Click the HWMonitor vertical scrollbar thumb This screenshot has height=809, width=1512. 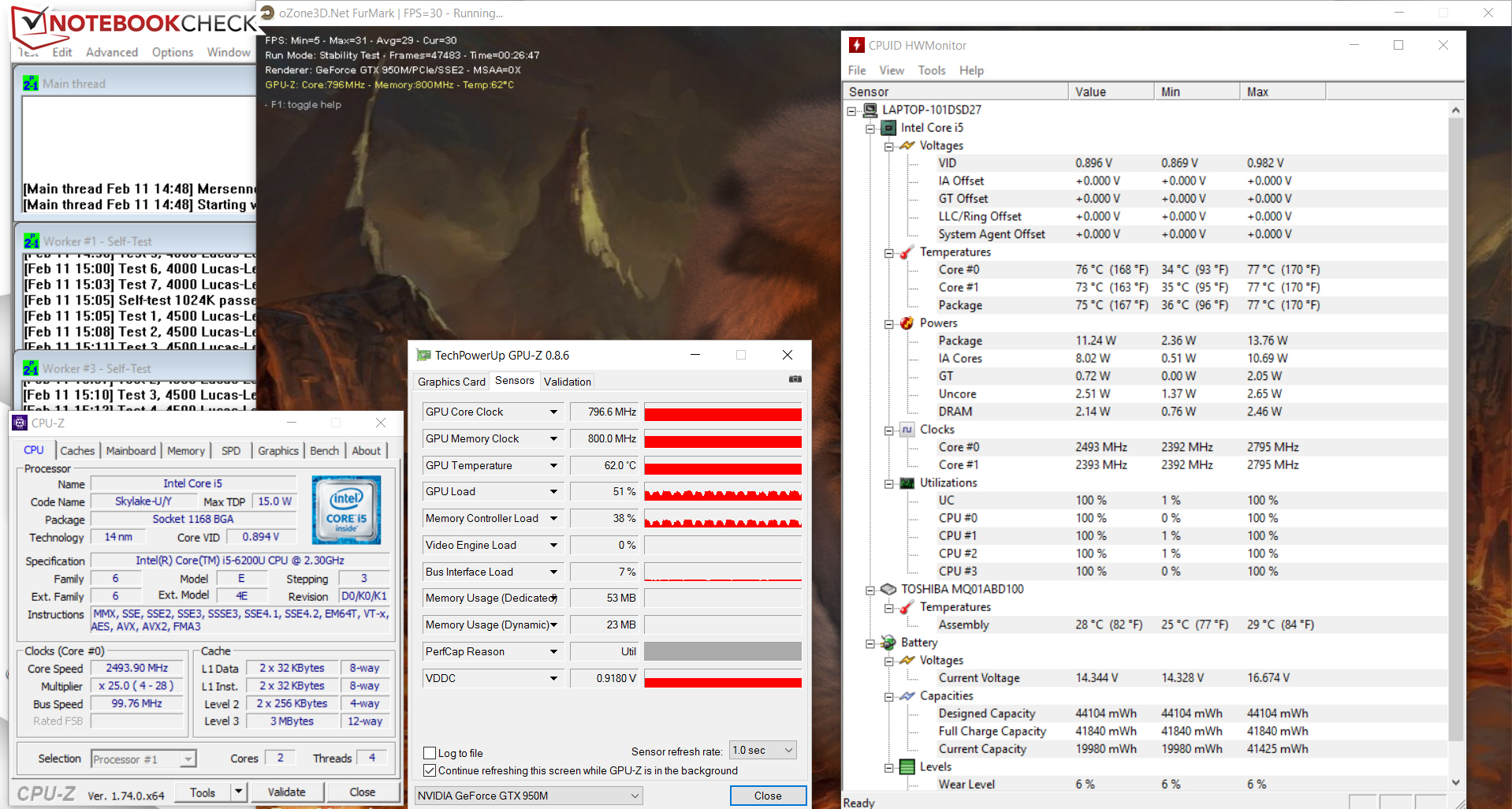[1455, 430]
